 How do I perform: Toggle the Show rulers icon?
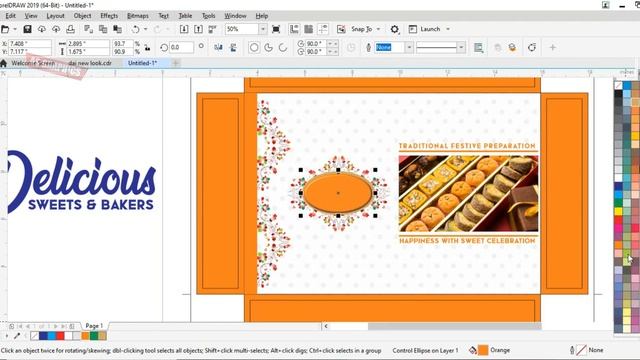tap(294, 29)
